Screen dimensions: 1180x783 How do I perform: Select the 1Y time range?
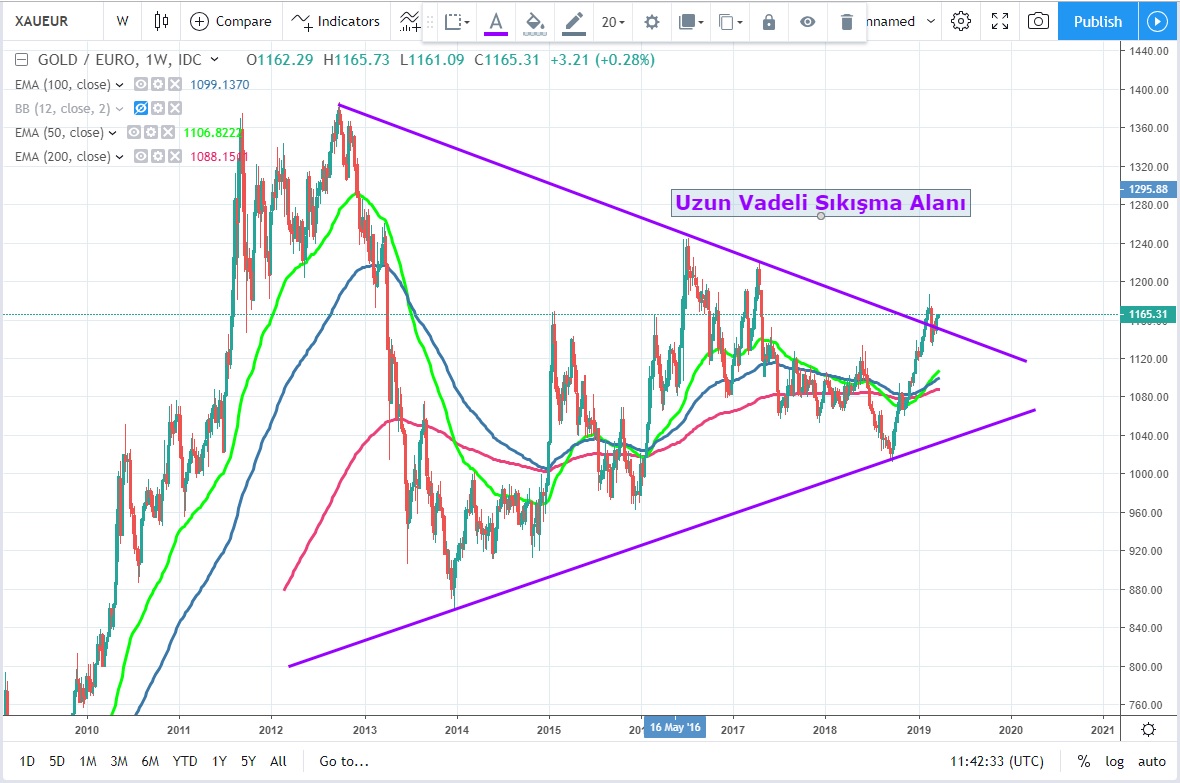point(219,761)
